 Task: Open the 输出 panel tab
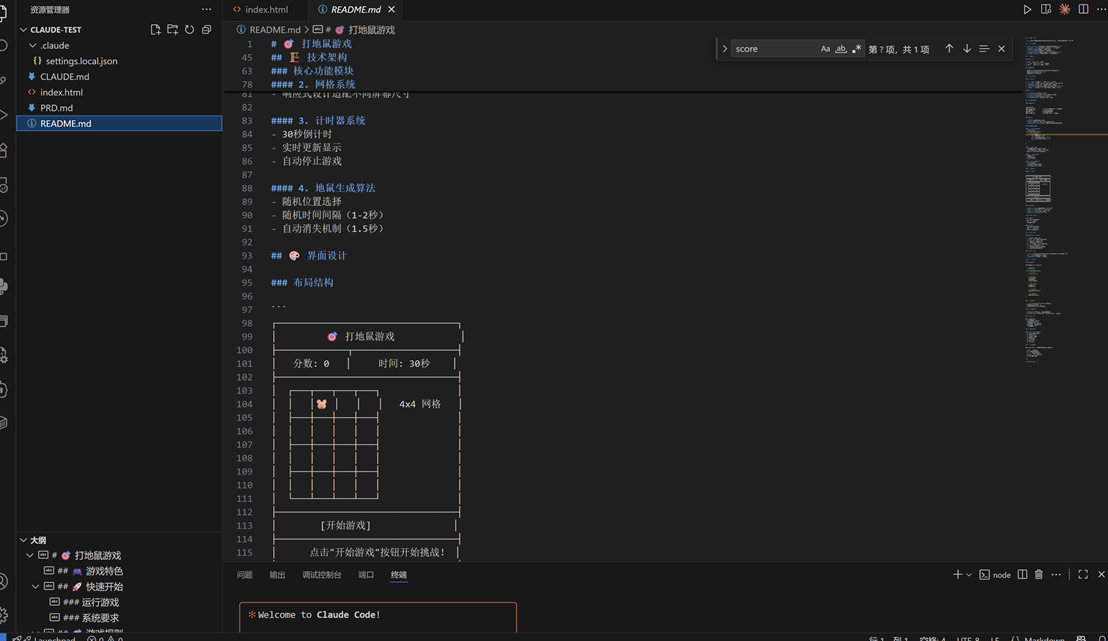click(277, 575)
